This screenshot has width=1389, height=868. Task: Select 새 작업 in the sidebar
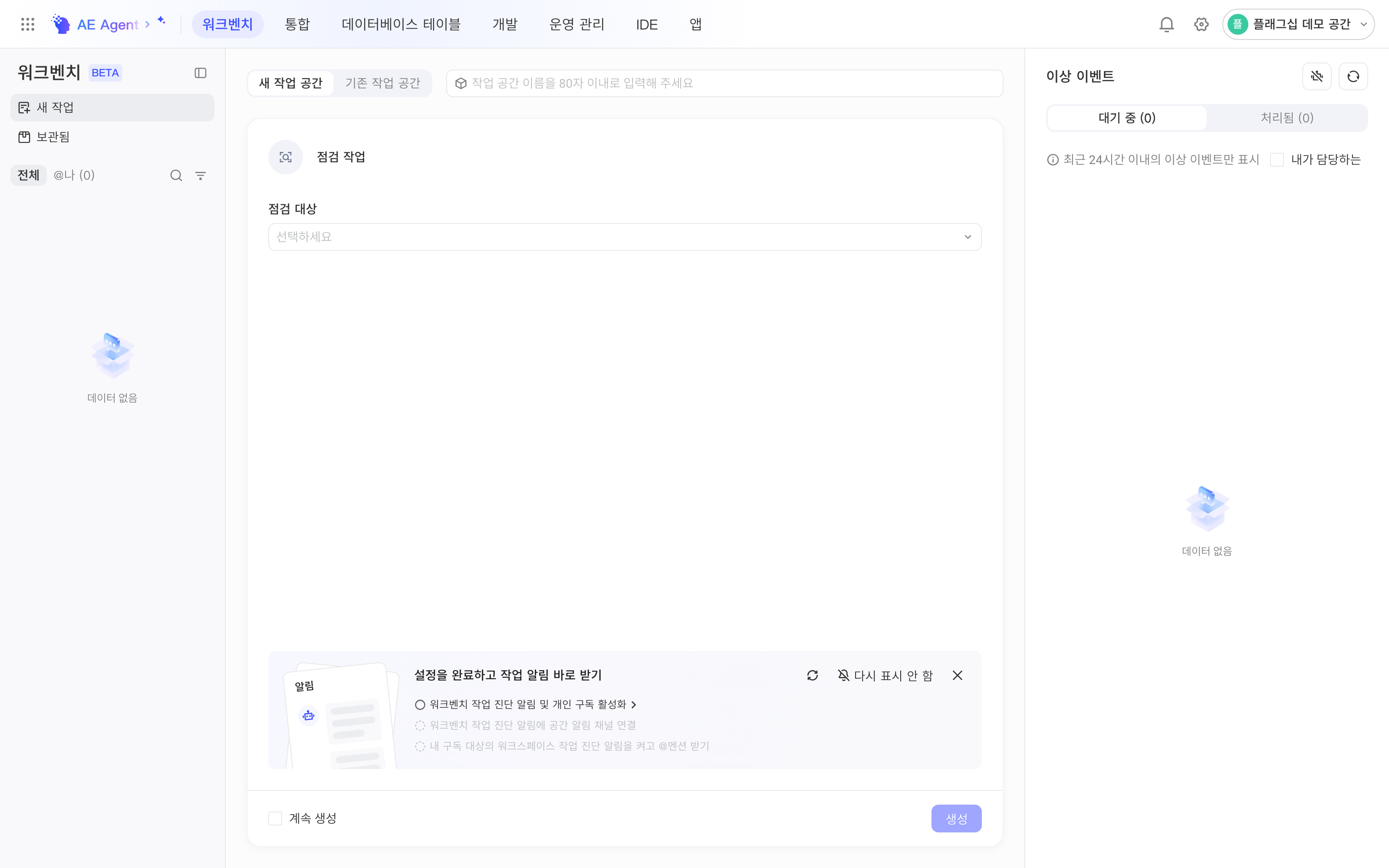point(112,107)
